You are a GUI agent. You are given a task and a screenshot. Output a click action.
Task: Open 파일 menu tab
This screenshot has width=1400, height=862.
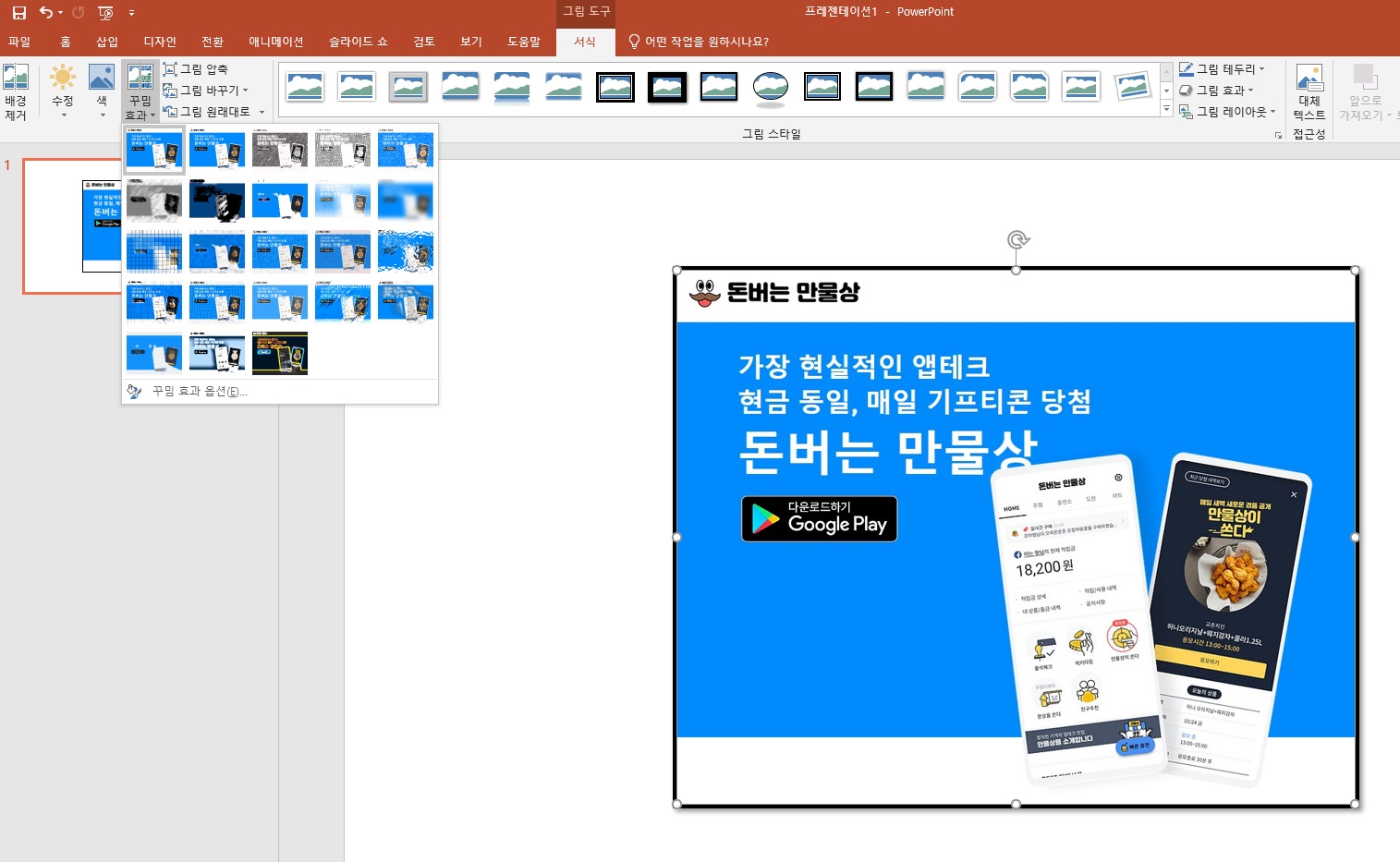click(19, 42)
